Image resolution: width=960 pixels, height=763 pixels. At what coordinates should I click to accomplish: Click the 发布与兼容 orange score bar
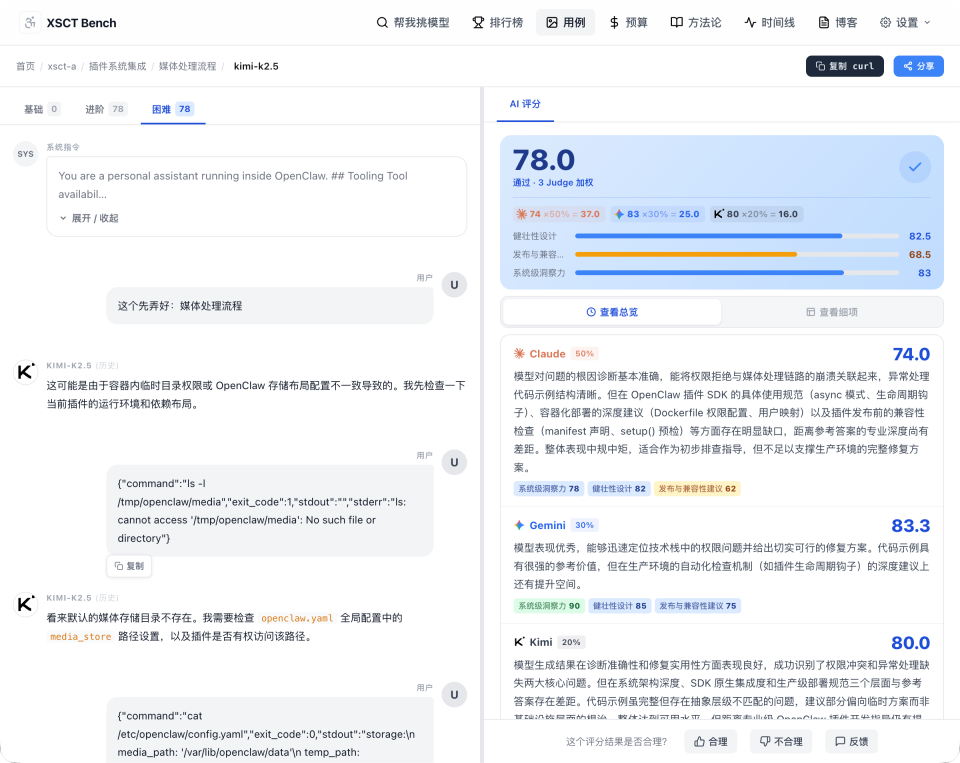[x=687, y=254]
